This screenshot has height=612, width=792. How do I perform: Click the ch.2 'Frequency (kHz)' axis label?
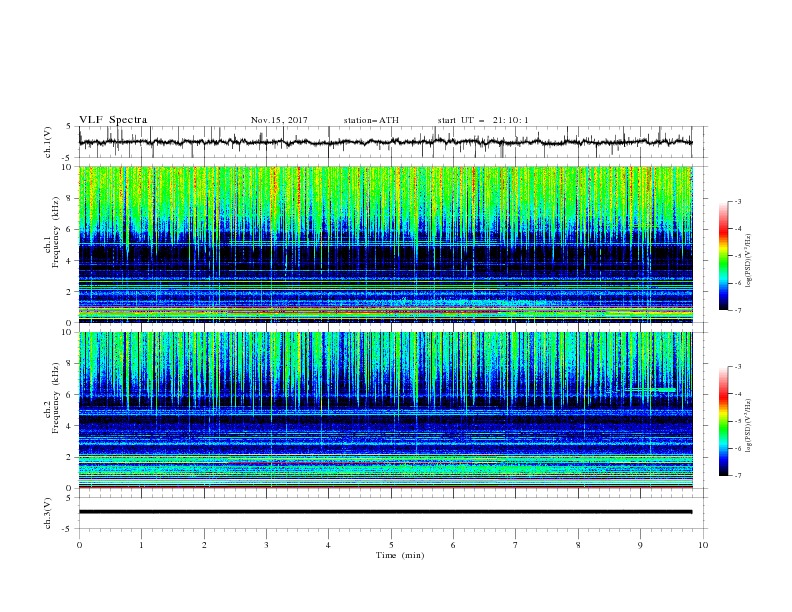56,398
